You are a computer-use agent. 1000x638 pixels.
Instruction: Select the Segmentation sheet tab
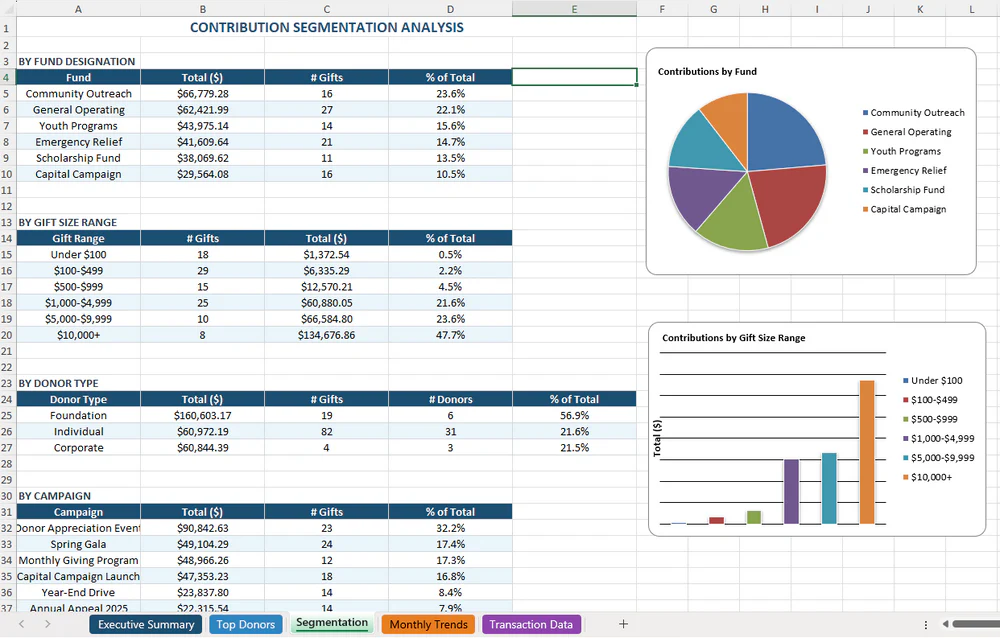coord(332,621)
